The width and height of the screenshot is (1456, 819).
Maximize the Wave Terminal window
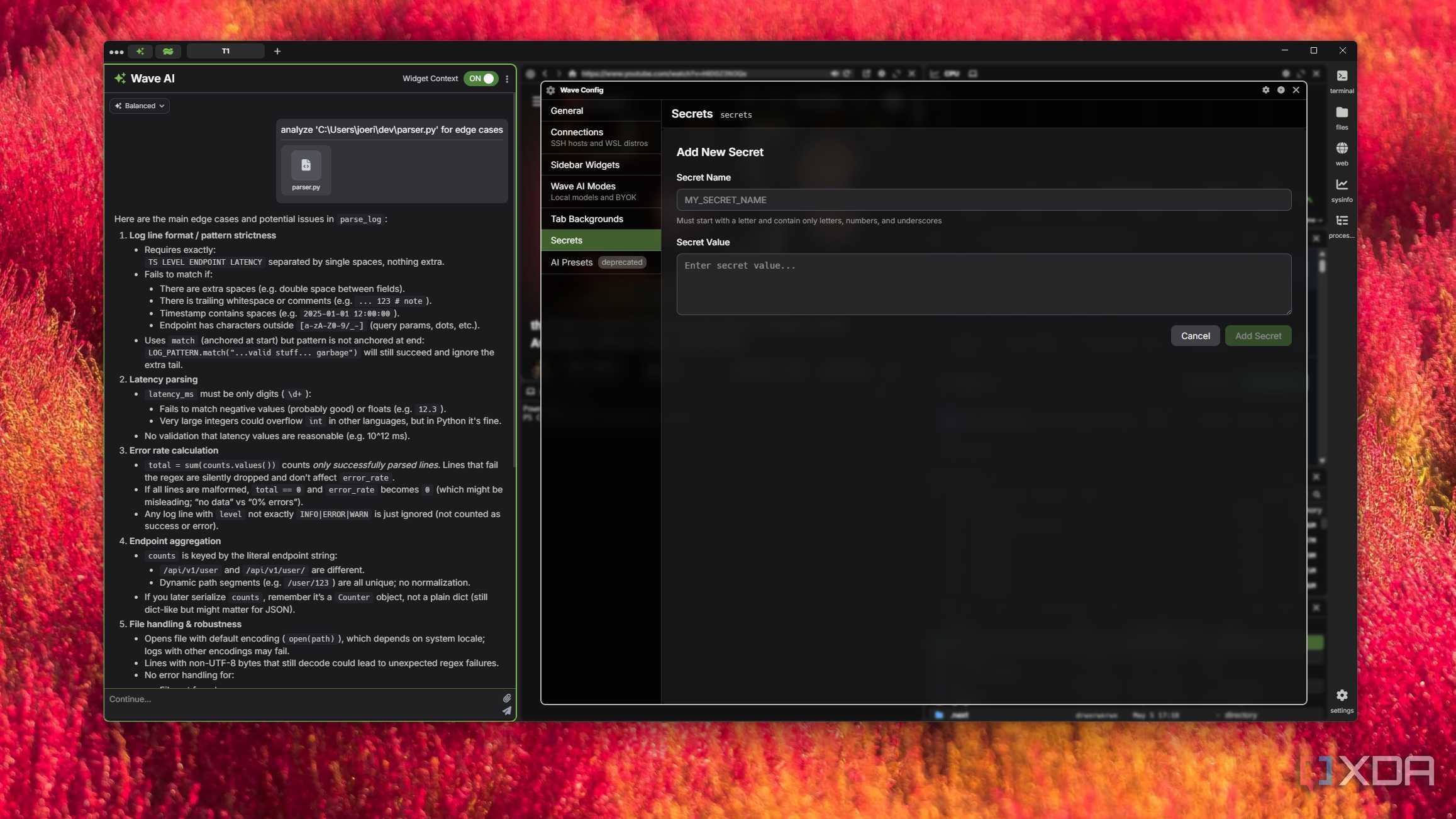[1314, 50]
